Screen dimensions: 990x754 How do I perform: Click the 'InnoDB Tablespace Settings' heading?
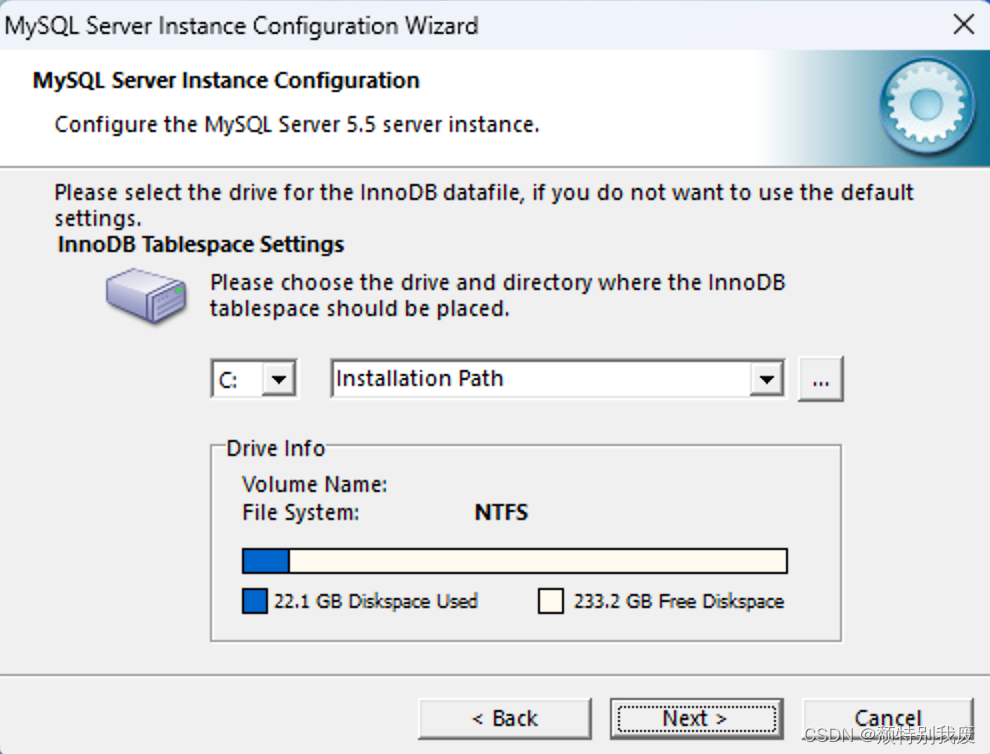pyautogui.click(x=201, y=244)
